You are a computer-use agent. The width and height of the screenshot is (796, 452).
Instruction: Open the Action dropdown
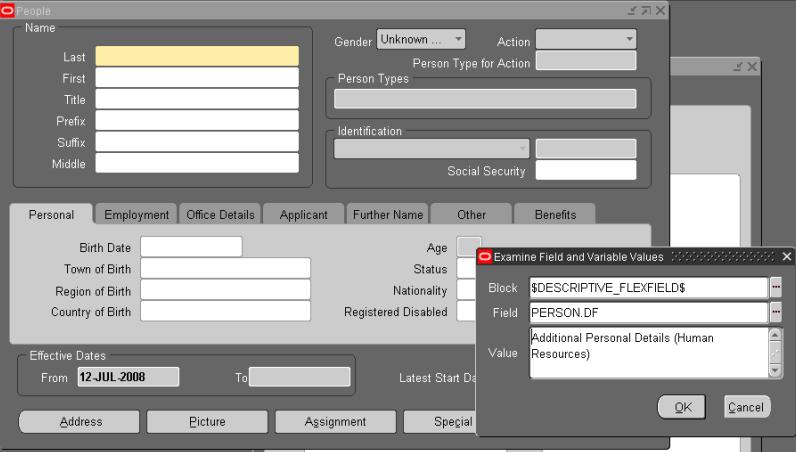click(586, 39)
